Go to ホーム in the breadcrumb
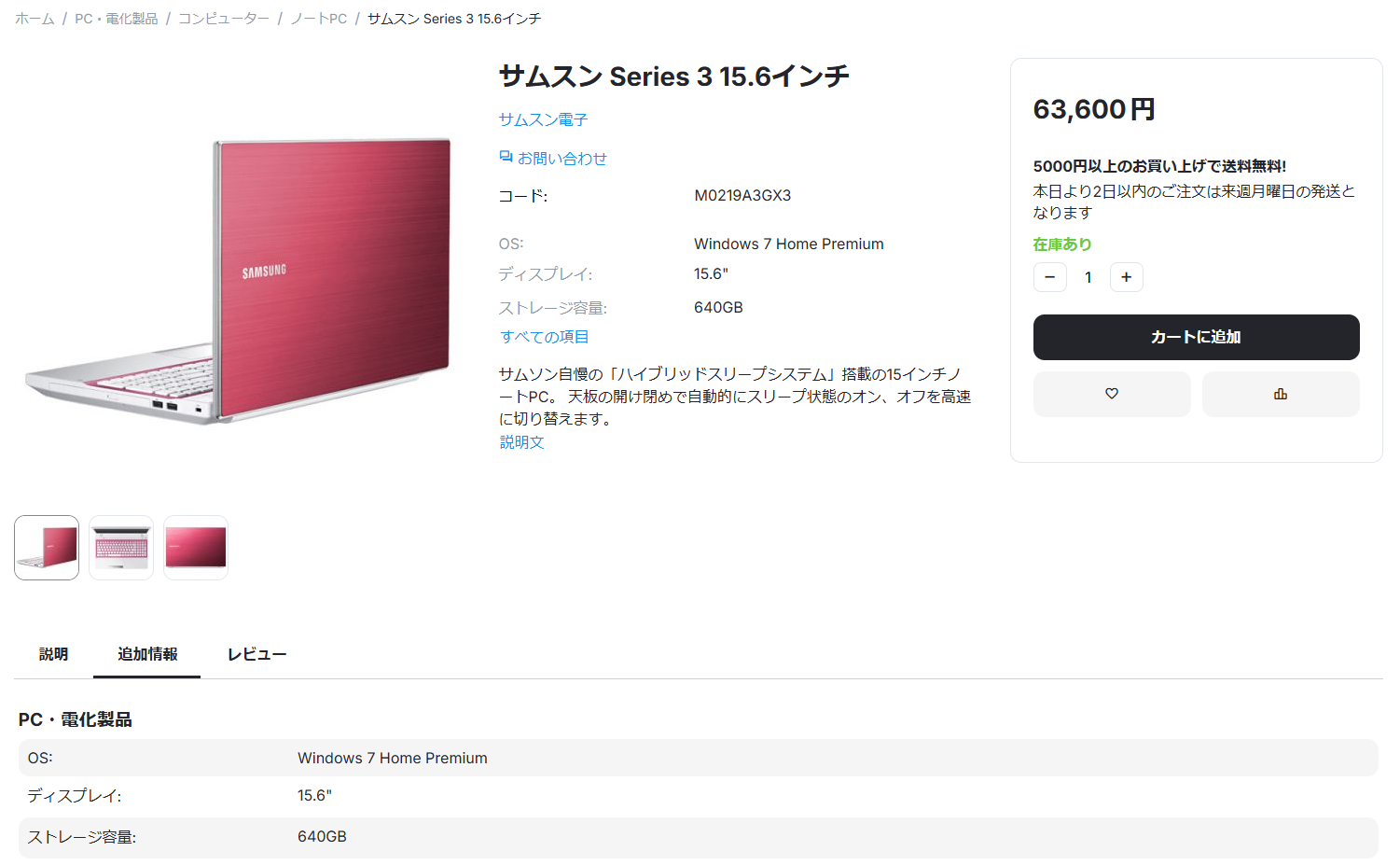 [x=35, y=19]
